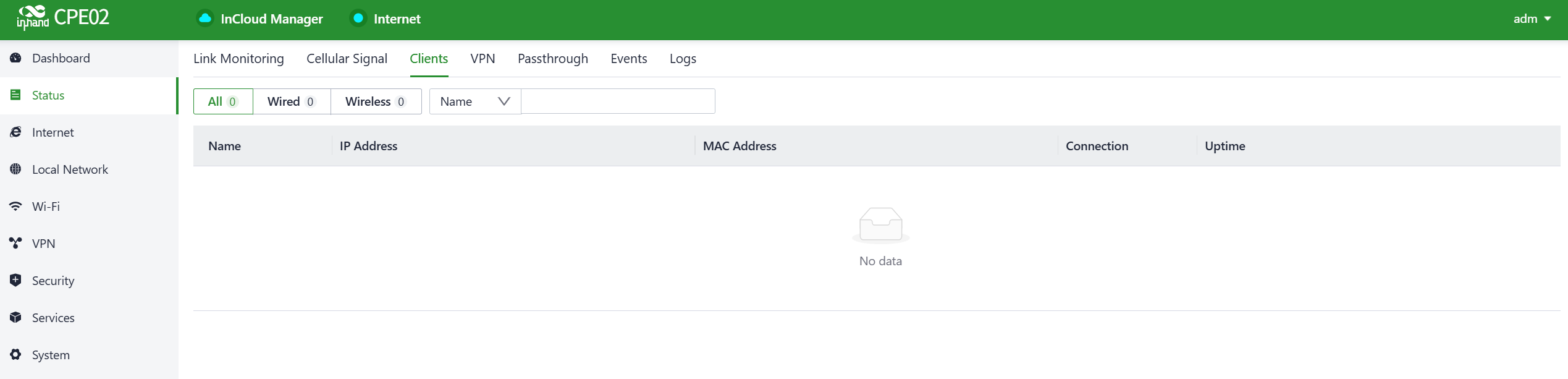Click the Internet browser icon in sidebar
1568x379 pixels.
pyautogui.click(x=15, y=132)
